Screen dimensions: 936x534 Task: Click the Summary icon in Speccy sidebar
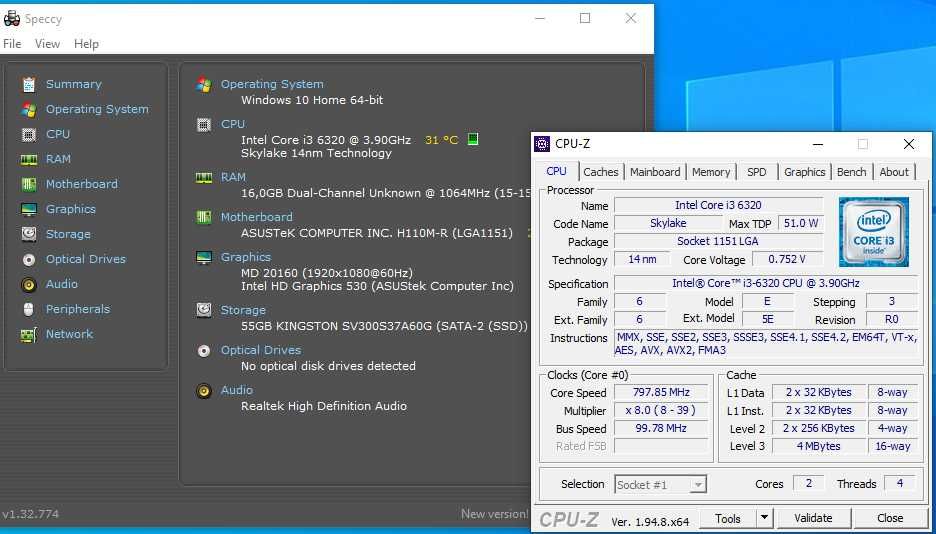coord(29,85)
